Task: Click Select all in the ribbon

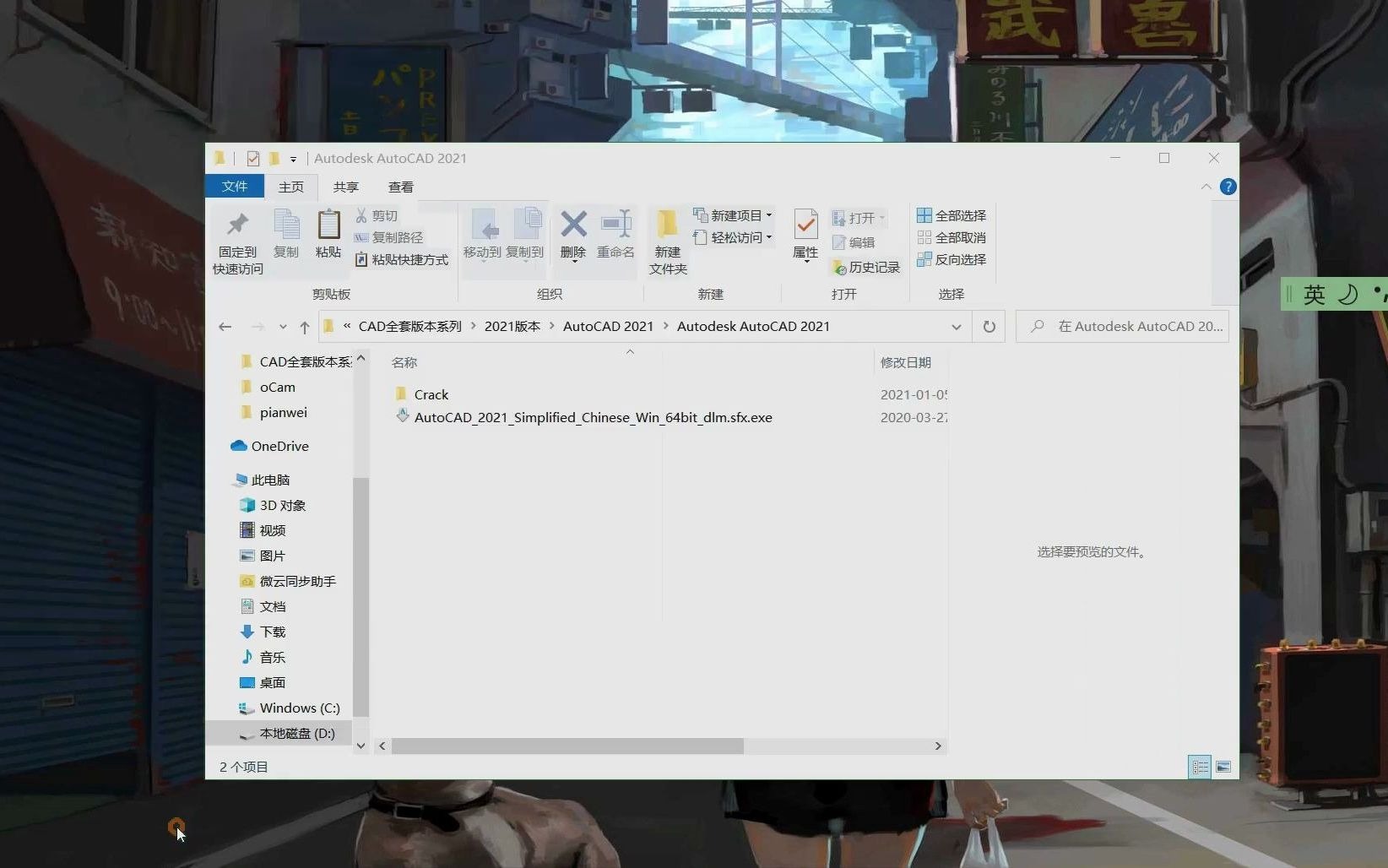Action: pyautogui.click(x=952, y=215)
